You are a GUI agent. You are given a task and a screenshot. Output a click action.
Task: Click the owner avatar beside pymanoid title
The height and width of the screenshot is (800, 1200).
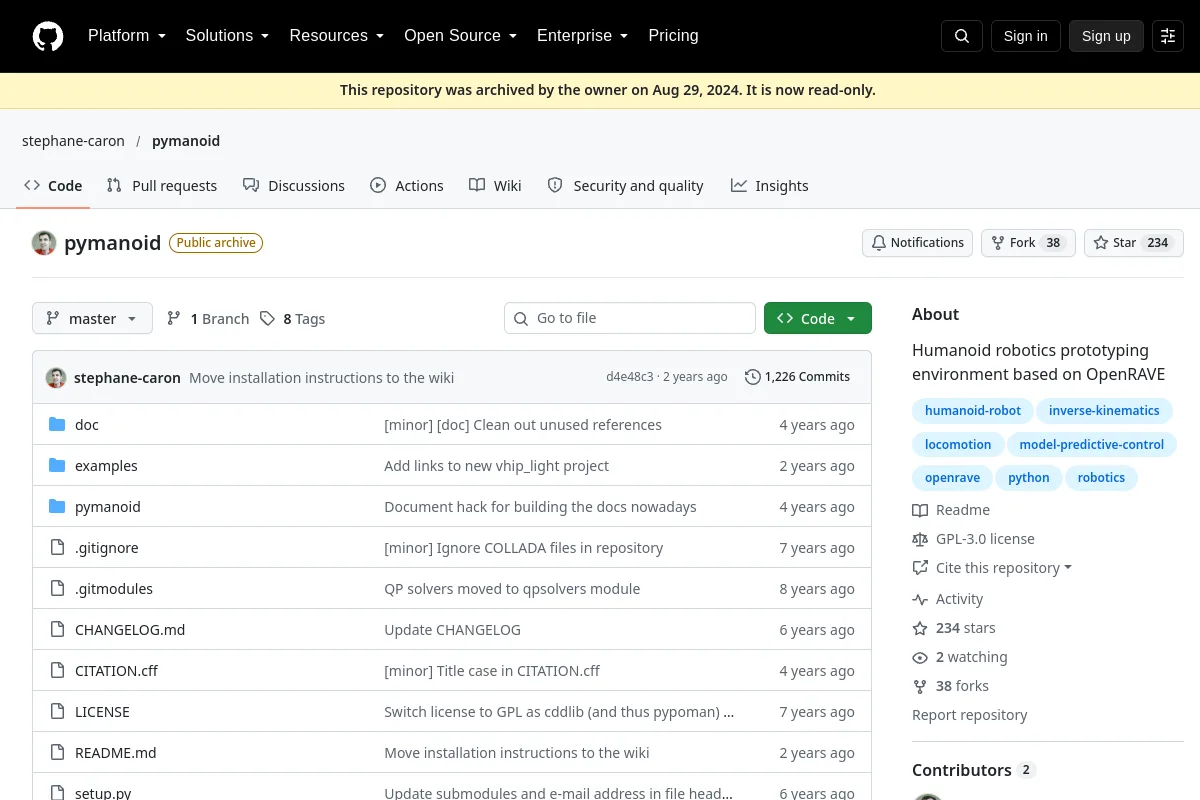(44, 243)
